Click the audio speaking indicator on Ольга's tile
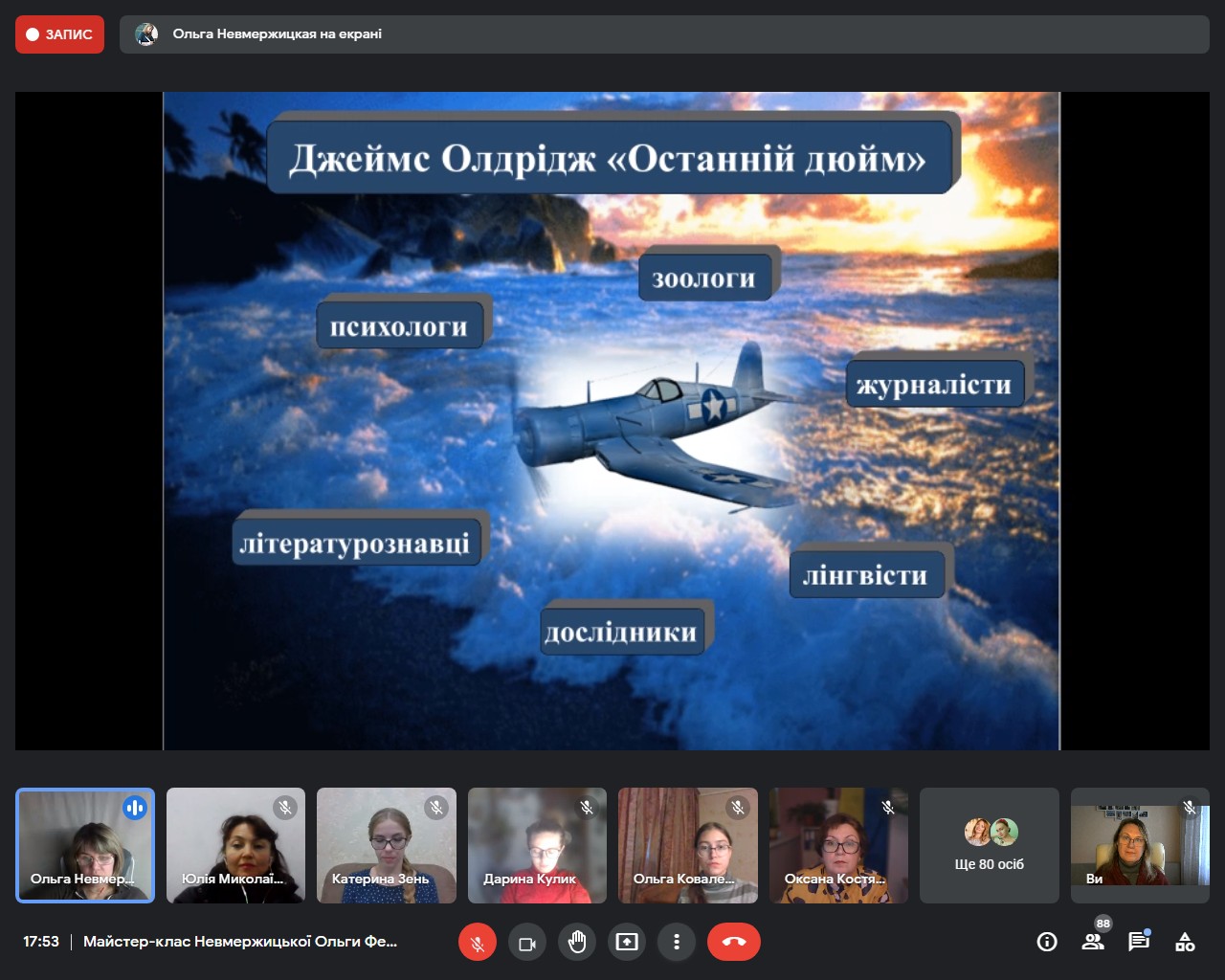The height and width of the screenshot is (980, 1225). (x=135, y=809)
